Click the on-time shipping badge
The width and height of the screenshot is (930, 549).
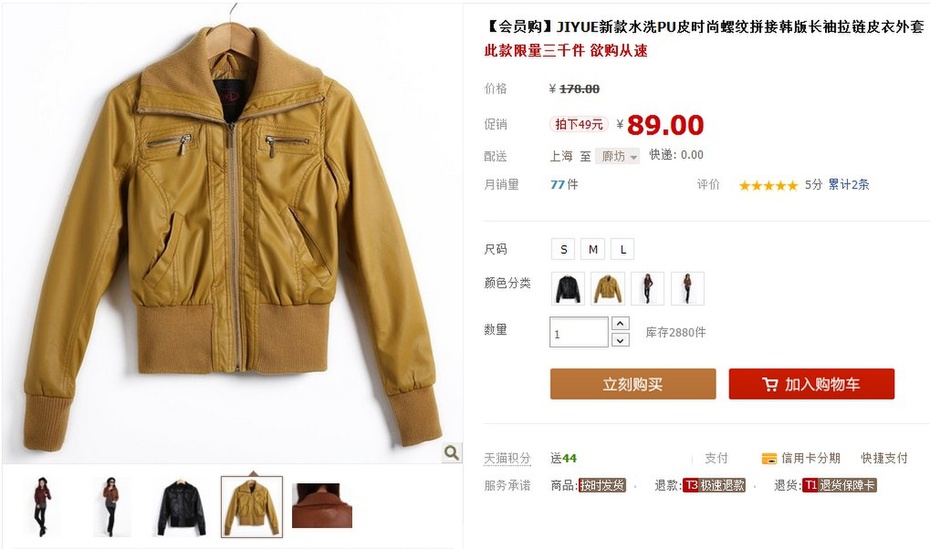(x=602, y=486)
